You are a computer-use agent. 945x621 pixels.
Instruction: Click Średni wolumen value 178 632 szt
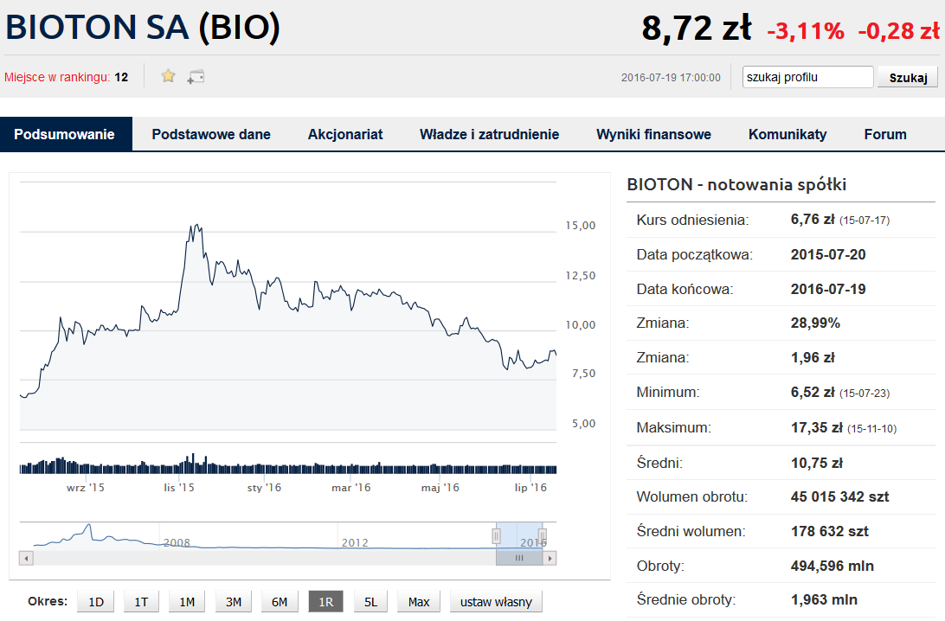[829, 531]
